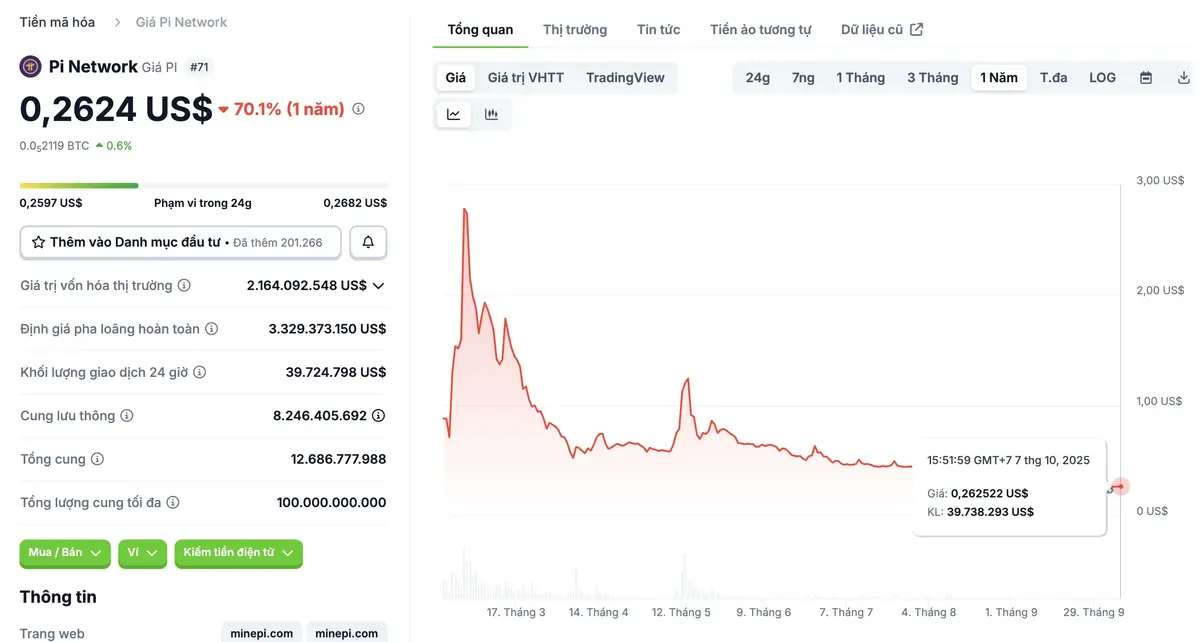The width and height of the screenshot is (1199, 642).
Task: Click the Tiền mã hóa breadcrumb link
Action: click(56, 21)
